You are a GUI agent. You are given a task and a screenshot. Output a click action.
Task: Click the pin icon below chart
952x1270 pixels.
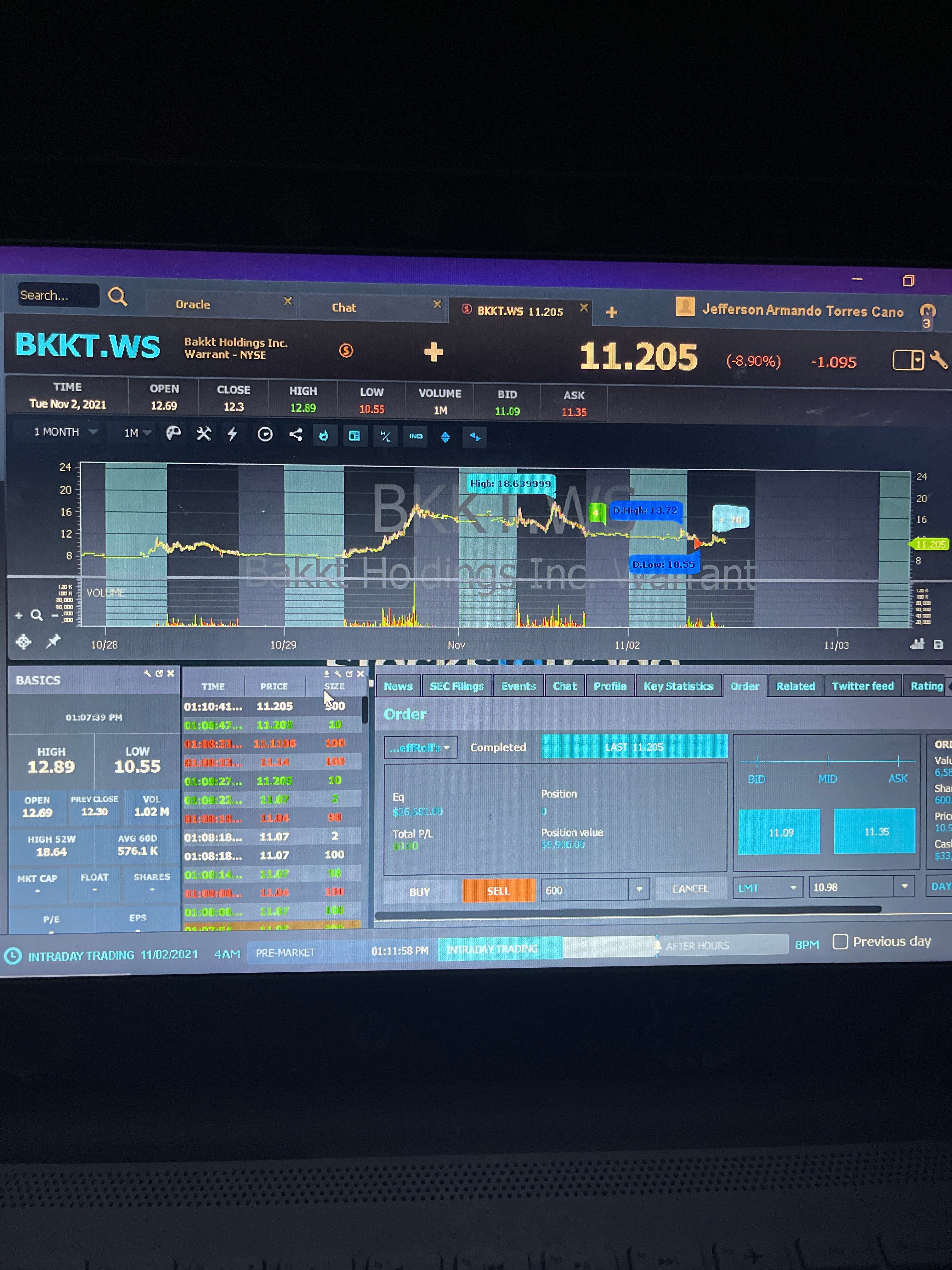tap(53, 641)
